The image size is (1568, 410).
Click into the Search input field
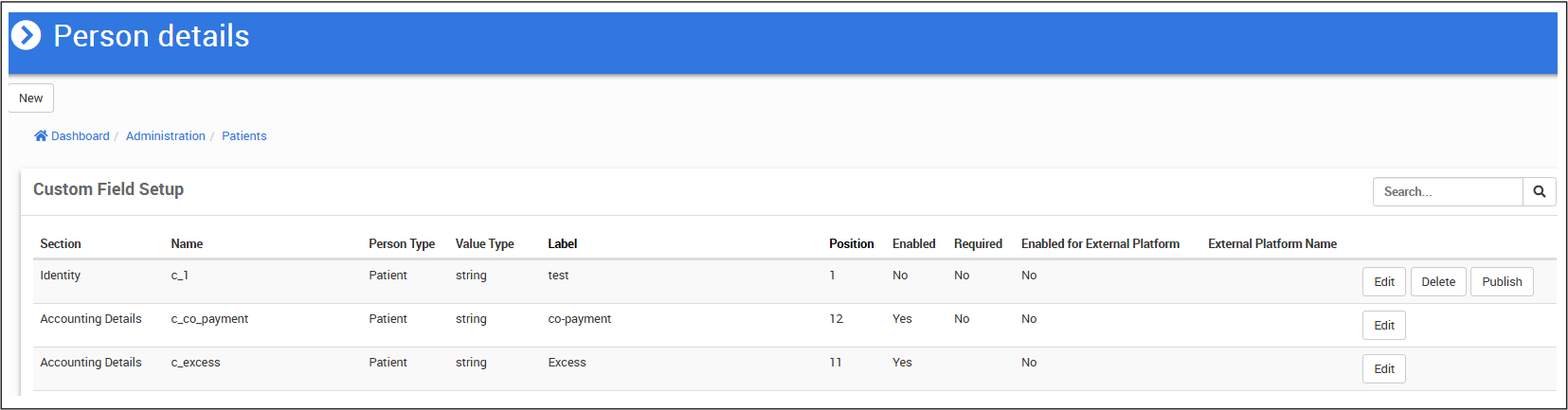pos(1447,191)
